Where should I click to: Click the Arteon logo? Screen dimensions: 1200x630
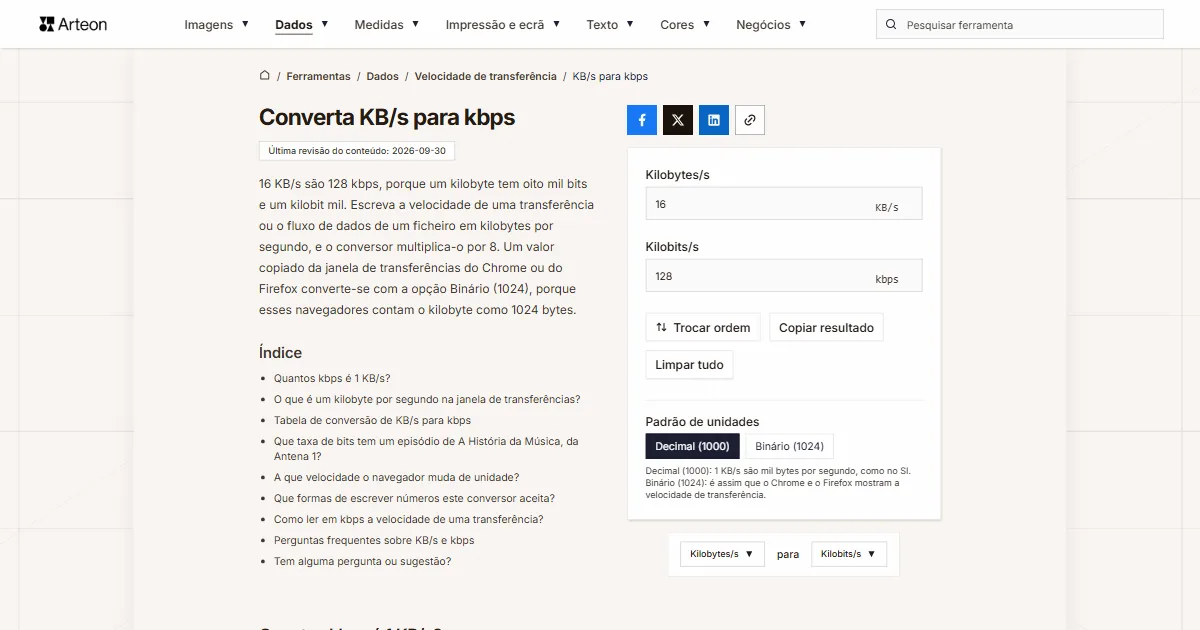tap(73, 24)
